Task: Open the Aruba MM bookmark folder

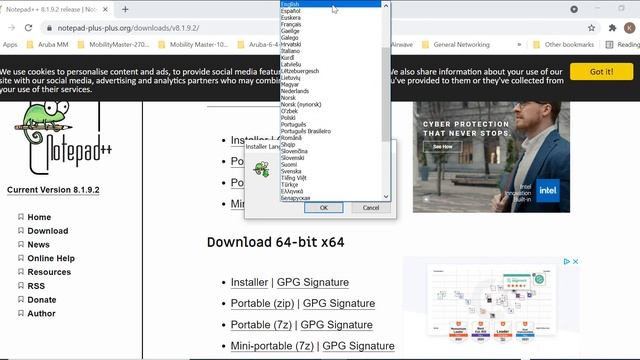Action: point(47,44)
